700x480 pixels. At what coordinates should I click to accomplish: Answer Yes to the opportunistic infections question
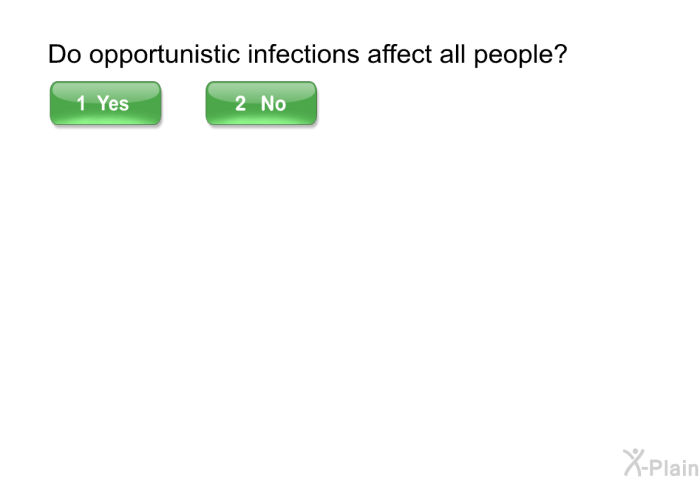pyautogui.click(x=105, y=103)
